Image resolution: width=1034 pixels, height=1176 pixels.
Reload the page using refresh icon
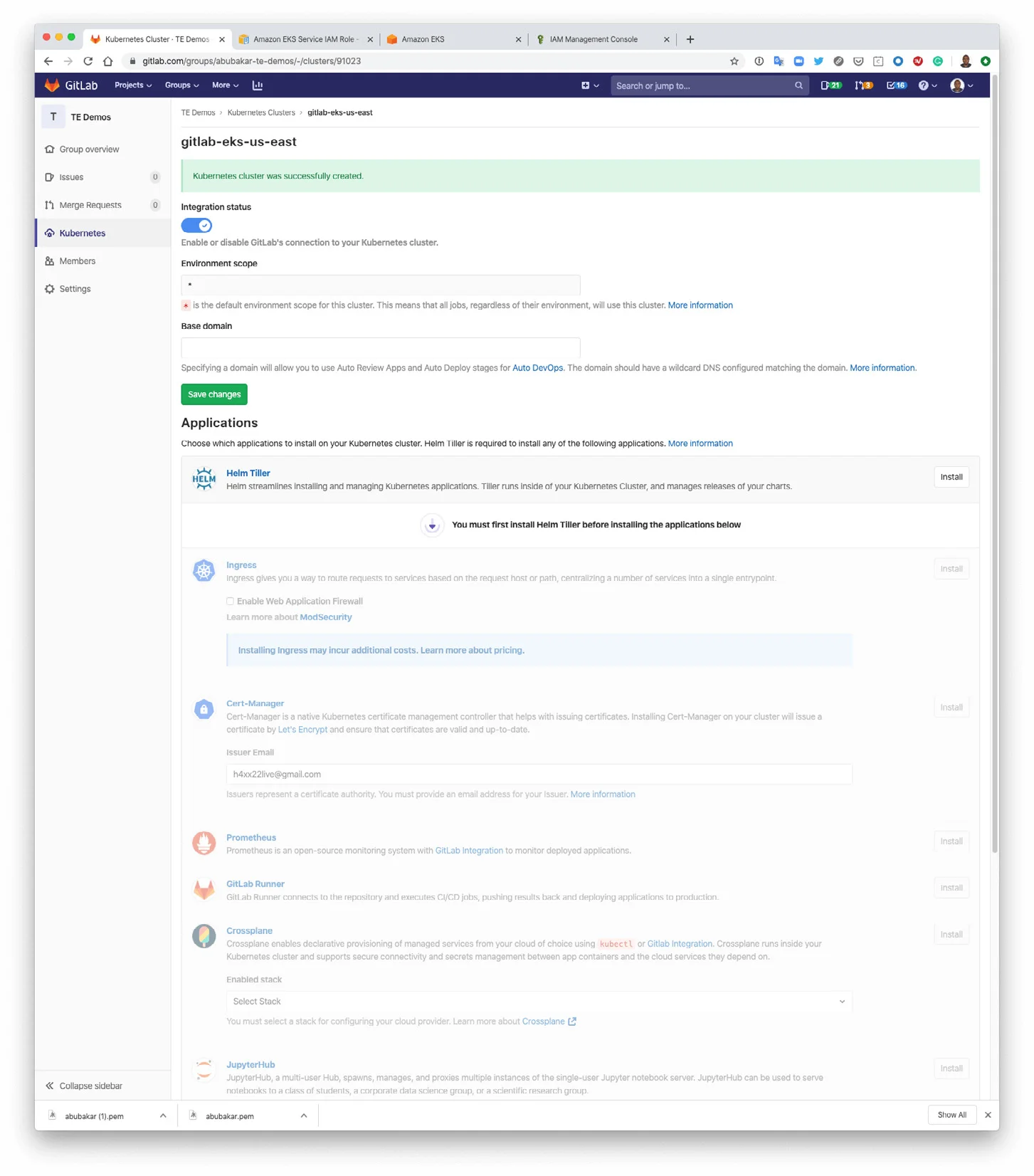(88, 61)
